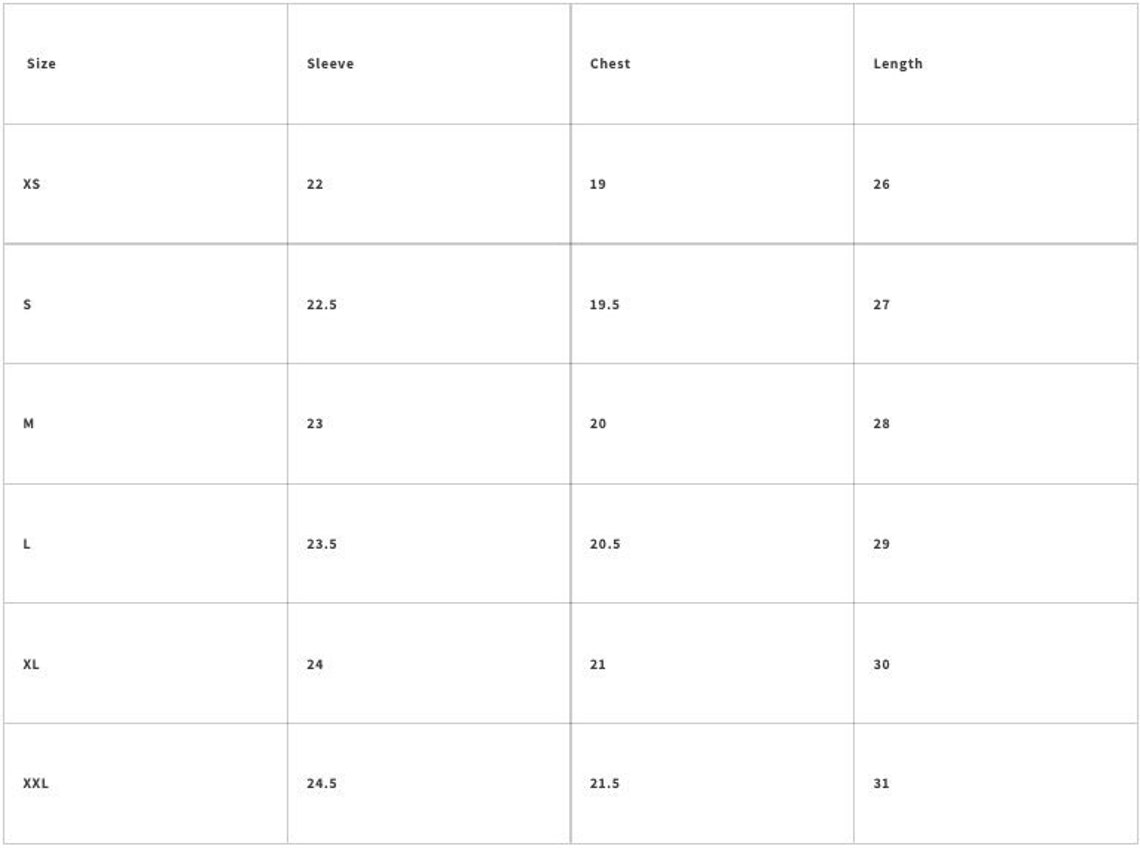Click chest value 20.5
The width and height of the screenshot is (1140, 849).
(605, 544)
